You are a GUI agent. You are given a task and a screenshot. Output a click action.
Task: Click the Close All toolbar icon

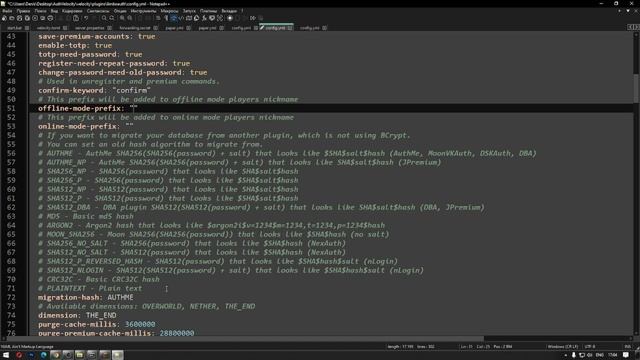point(42,18)
